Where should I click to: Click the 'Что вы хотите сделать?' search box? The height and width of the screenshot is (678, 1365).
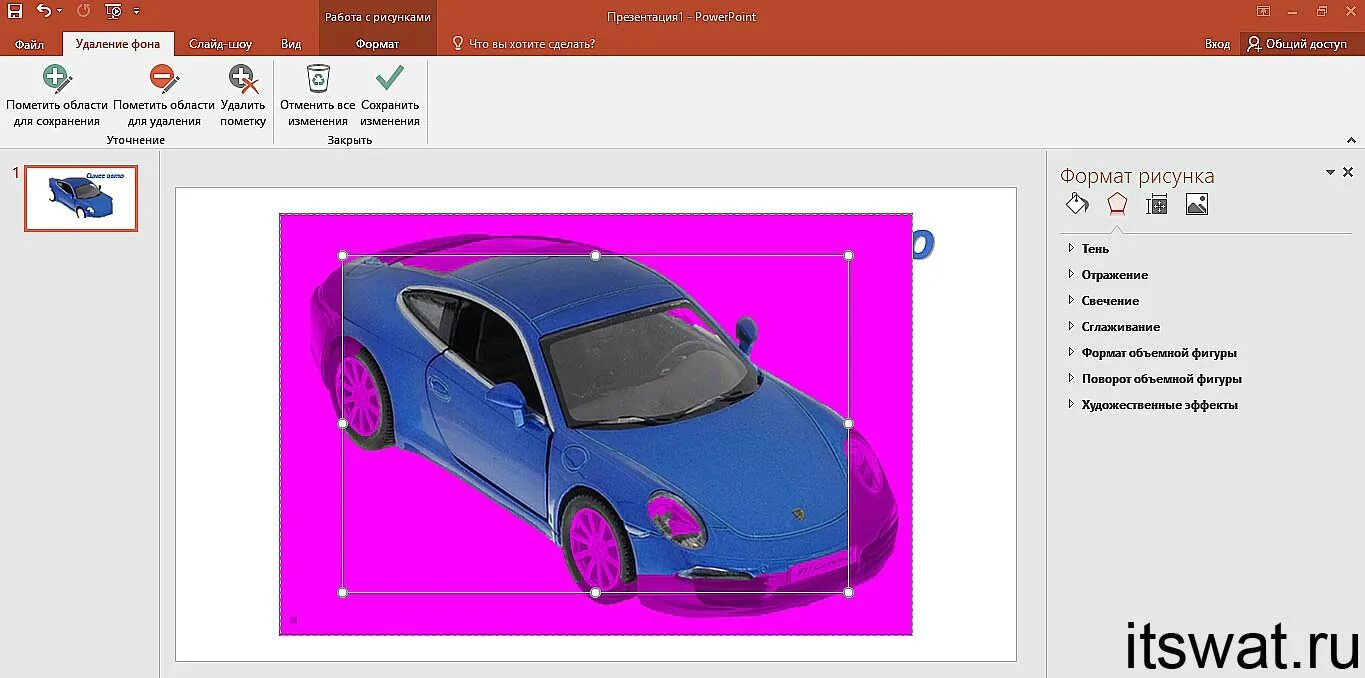pos(524,44)
